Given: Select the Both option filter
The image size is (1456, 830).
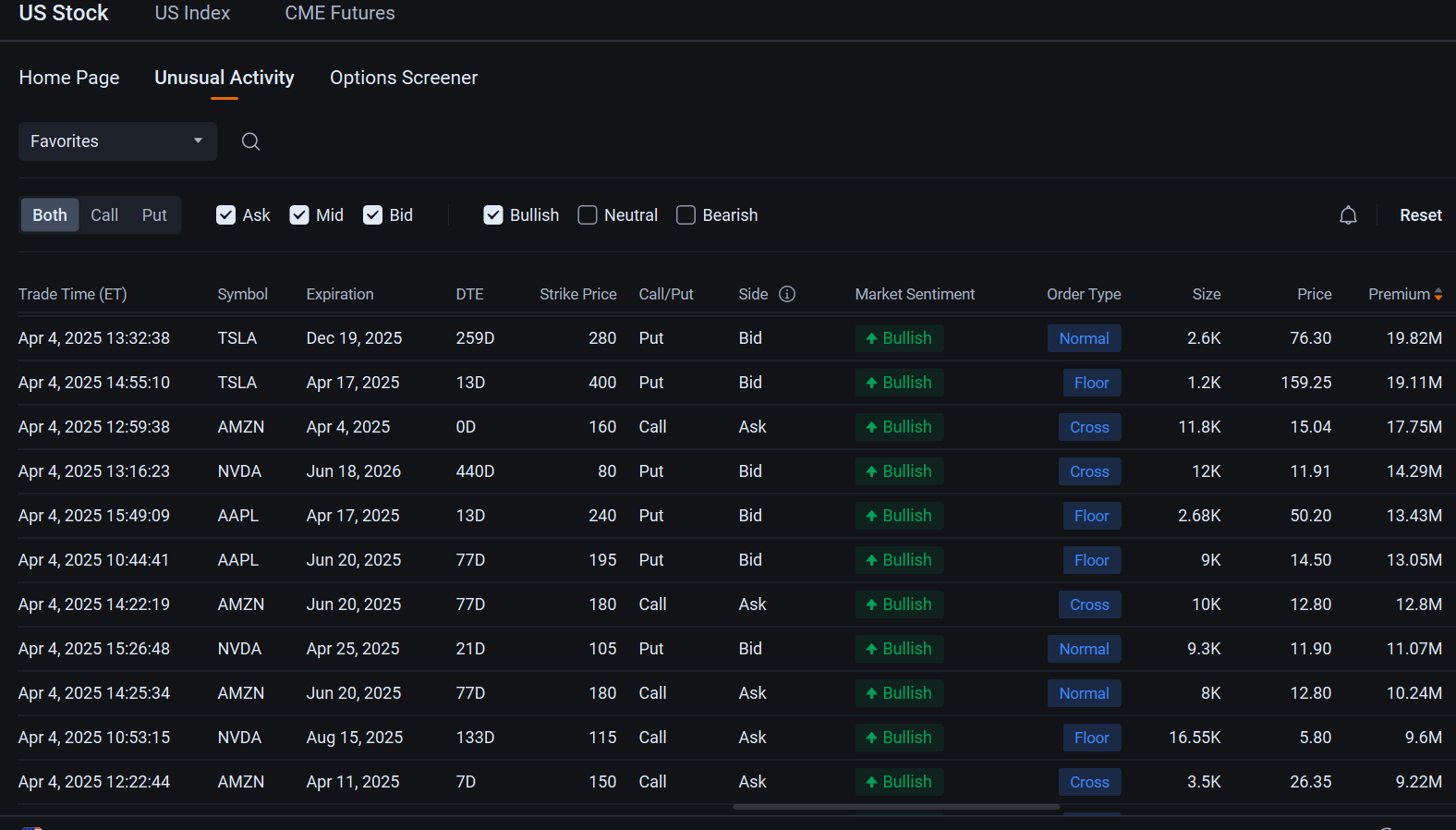Looking at the screenshot, I should [x=50, y=215].
